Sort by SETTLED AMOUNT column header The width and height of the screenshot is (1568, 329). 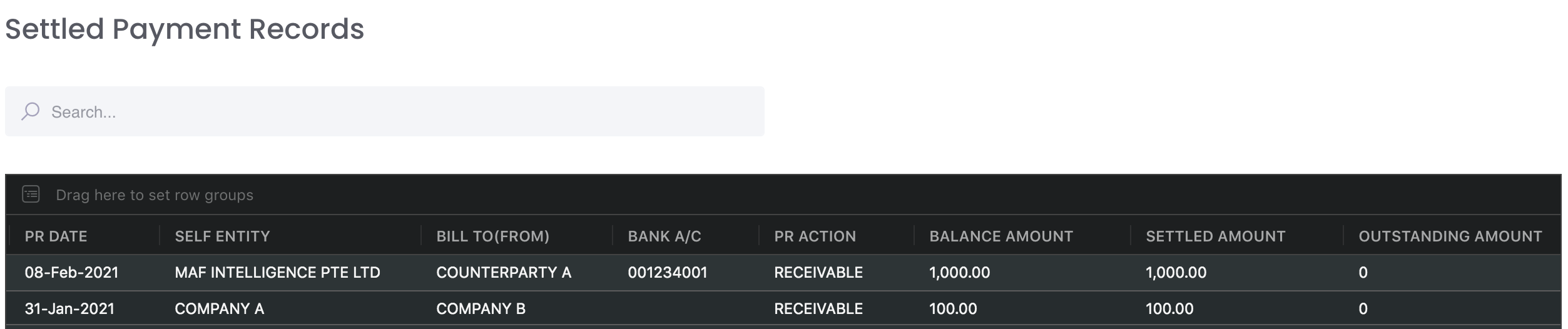1215,236
